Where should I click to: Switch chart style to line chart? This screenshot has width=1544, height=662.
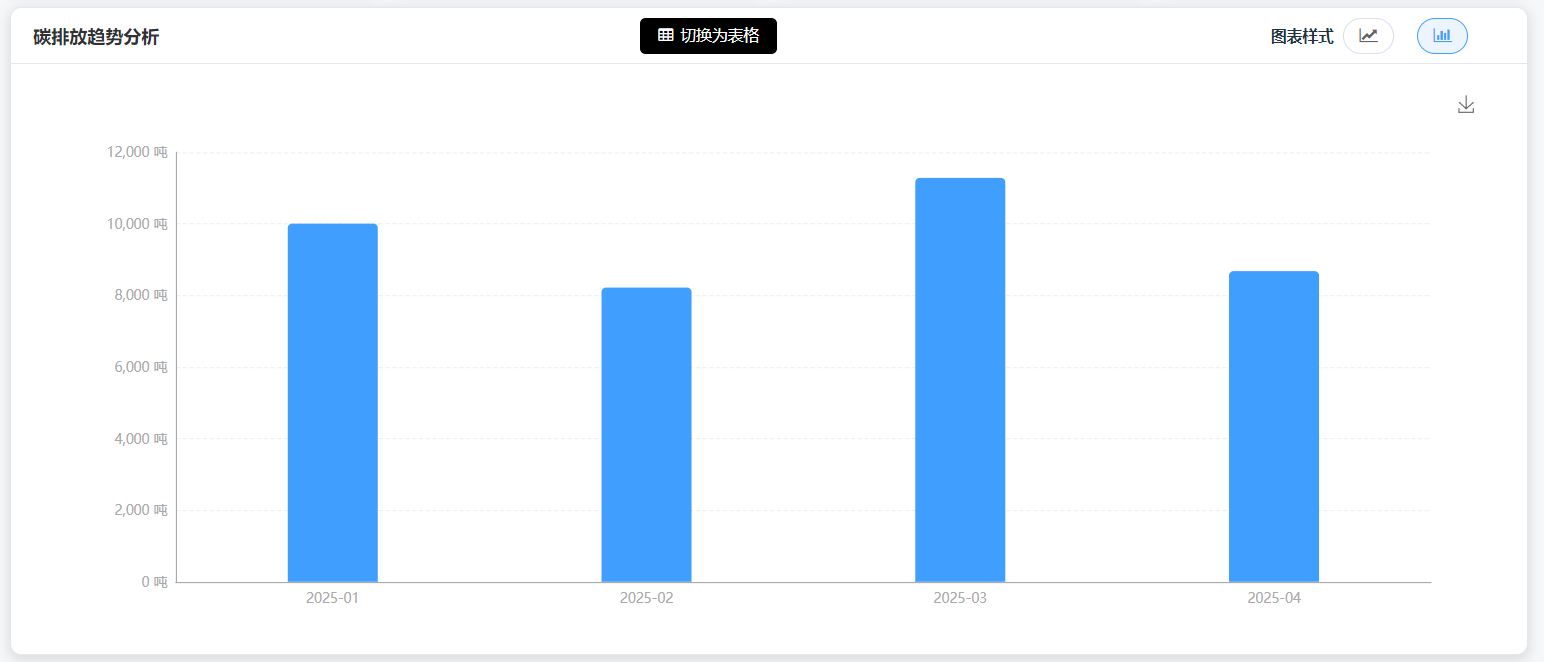[1368, 36]
